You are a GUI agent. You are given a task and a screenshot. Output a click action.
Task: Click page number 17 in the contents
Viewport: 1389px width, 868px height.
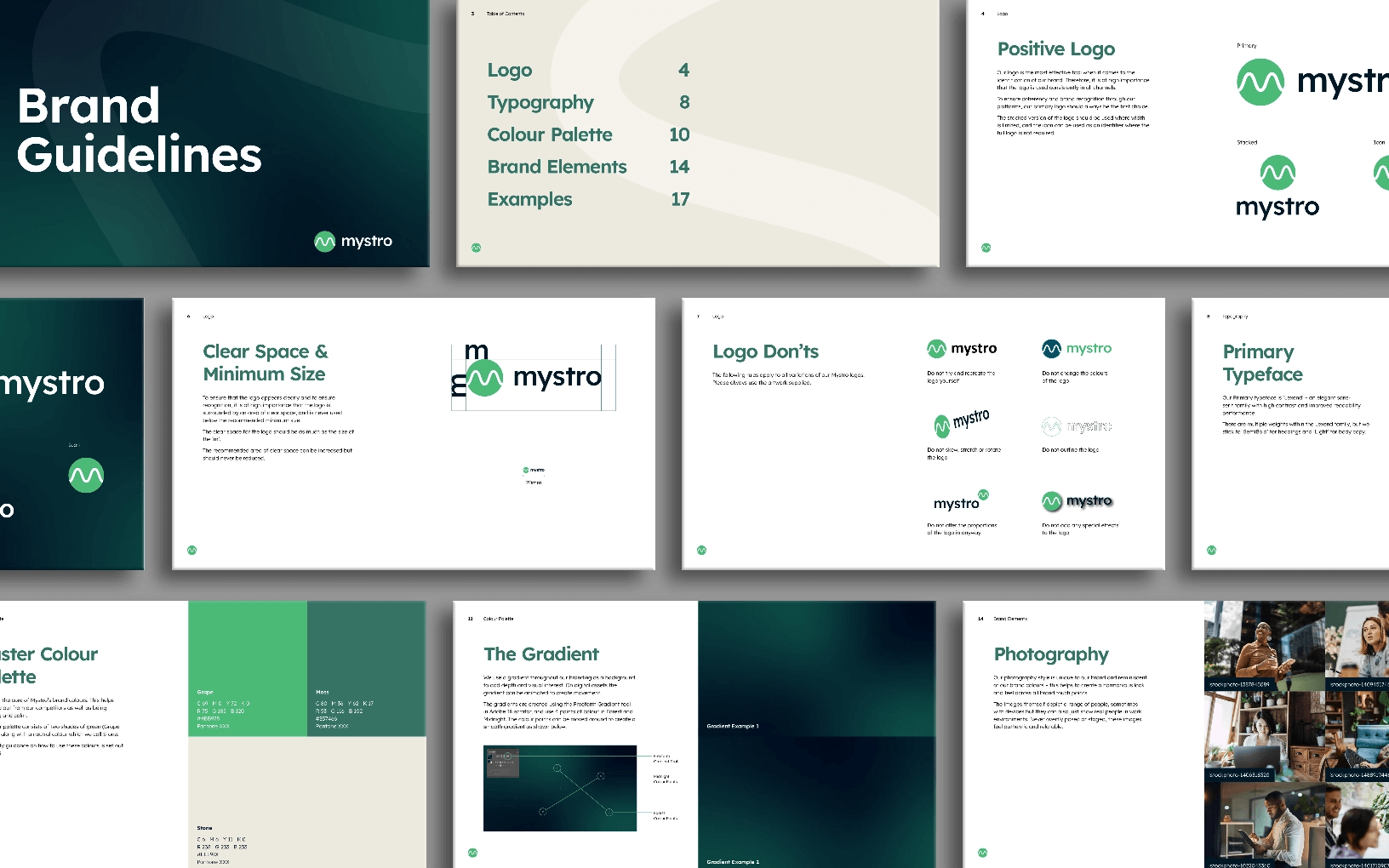(x=680, y=199)
